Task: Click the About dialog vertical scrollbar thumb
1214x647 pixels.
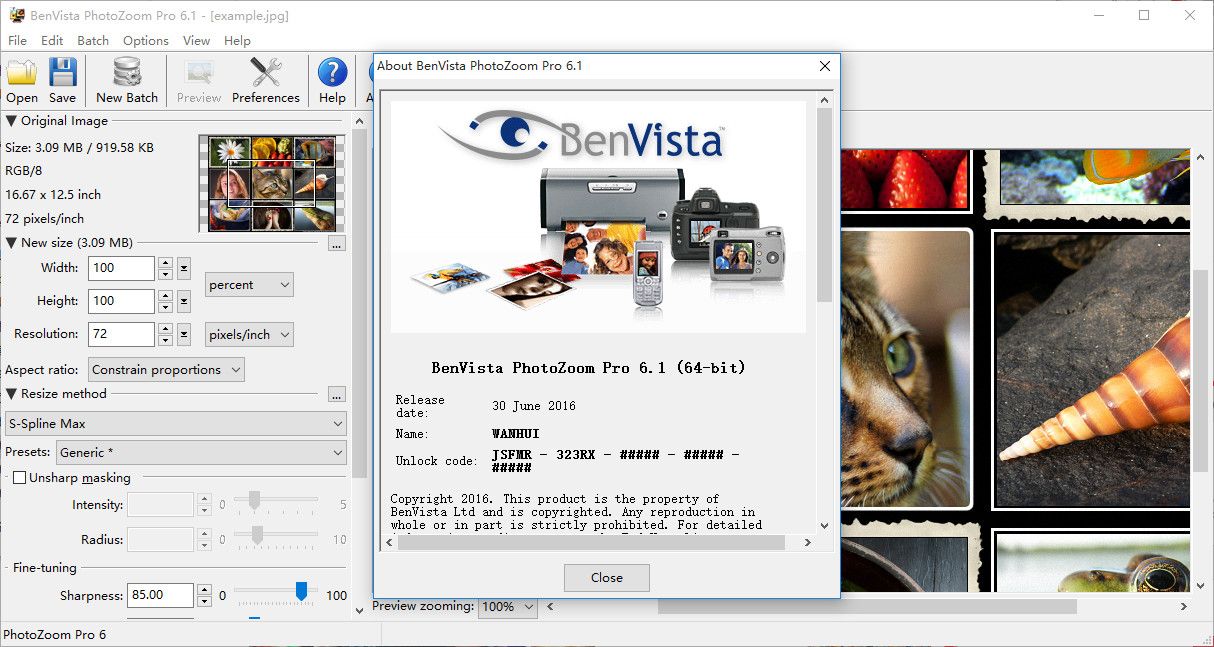Action: click(x=824, y=204)
